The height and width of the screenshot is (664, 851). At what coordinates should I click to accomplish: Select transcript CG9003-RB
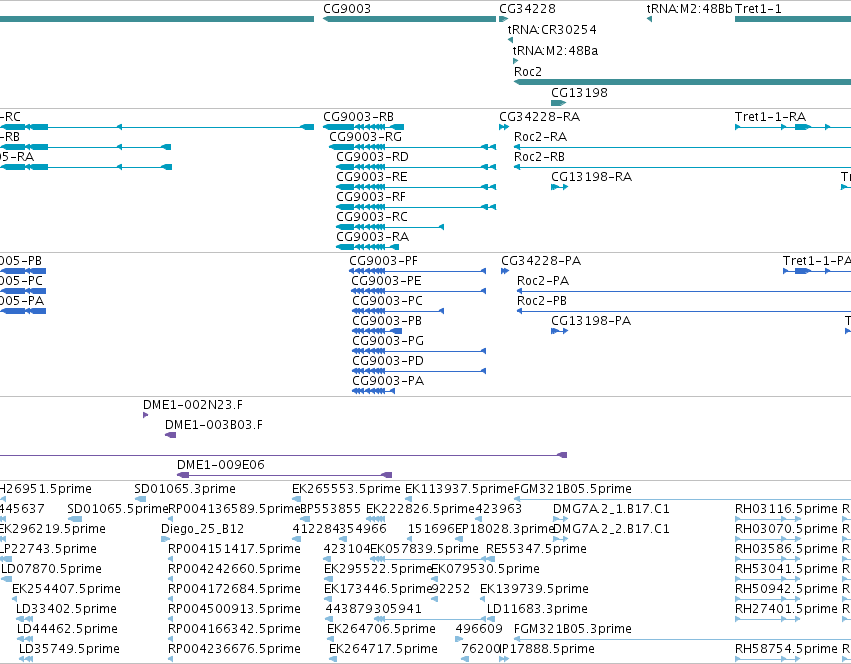coord(359,117)
